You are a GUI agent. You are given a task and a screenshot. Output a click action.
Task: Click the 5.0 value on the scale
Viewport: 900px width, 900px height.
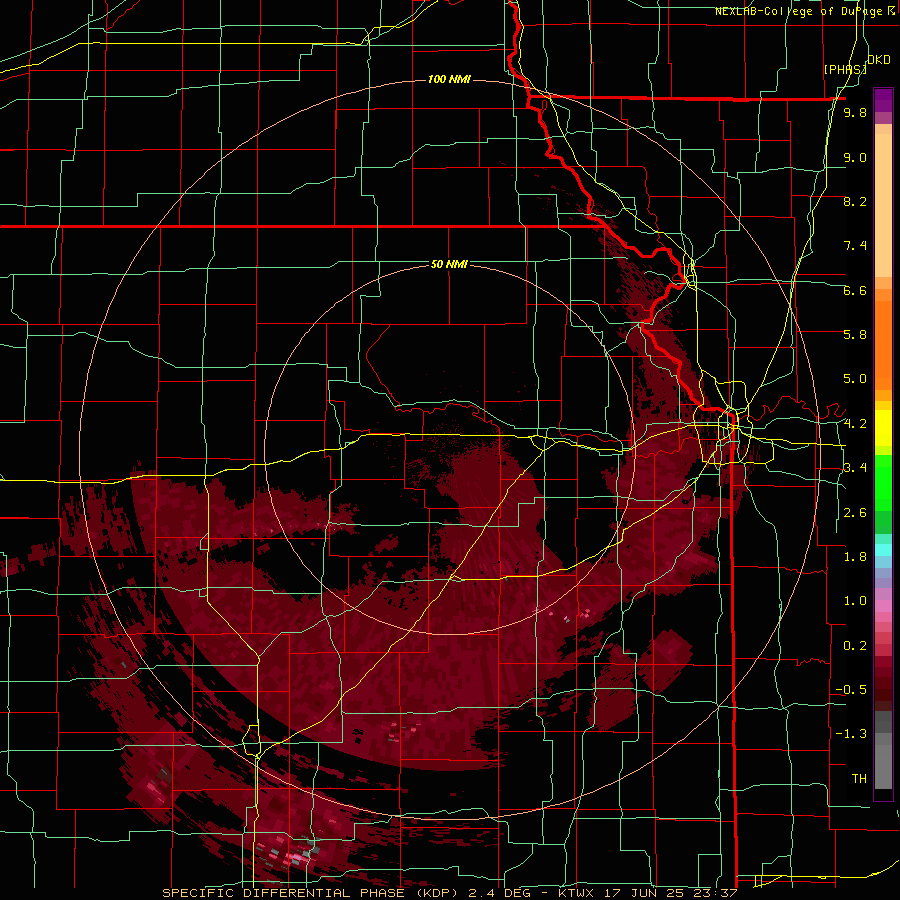855,379
